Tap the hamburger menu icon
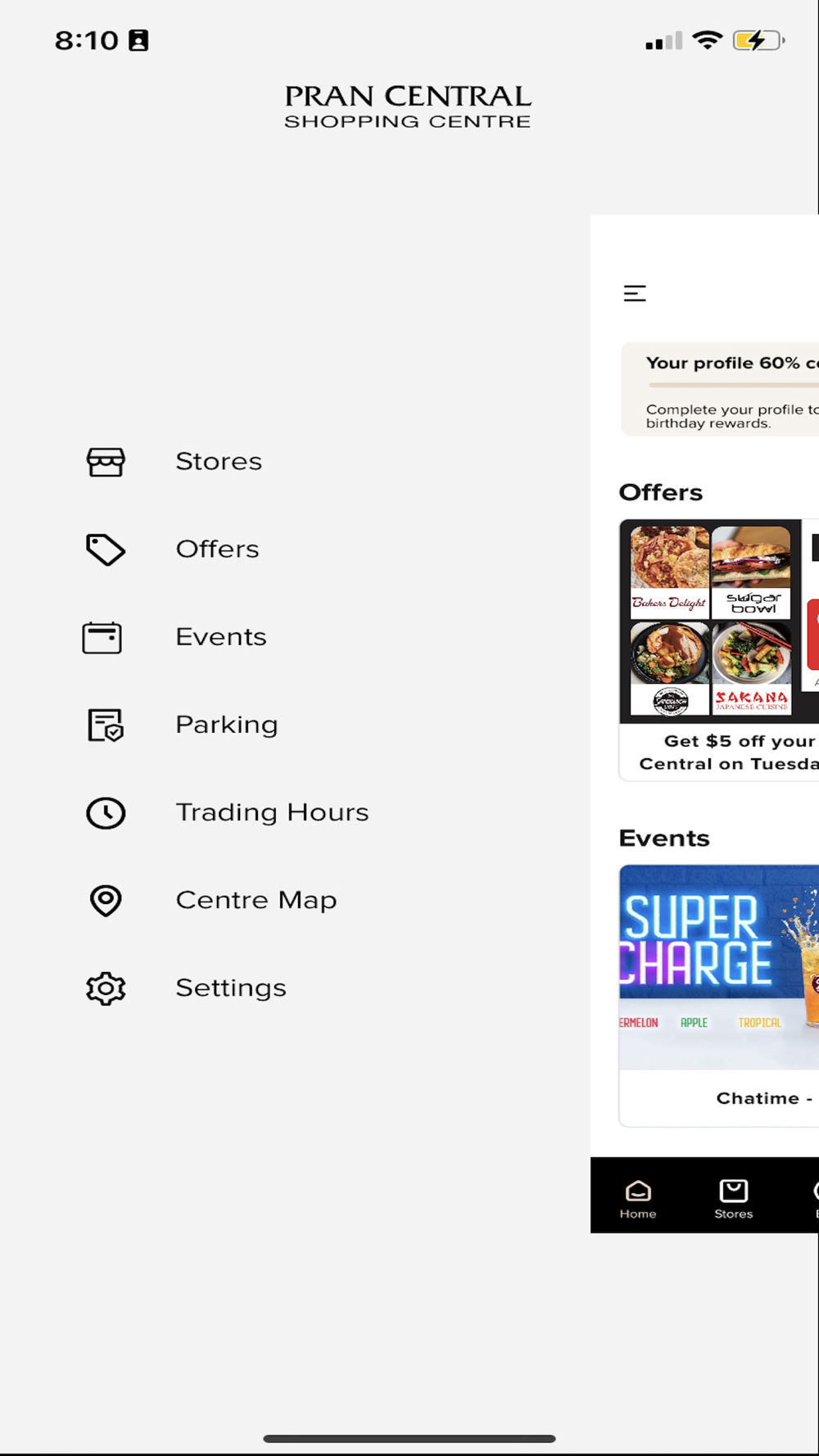 [x=635, y=293]
